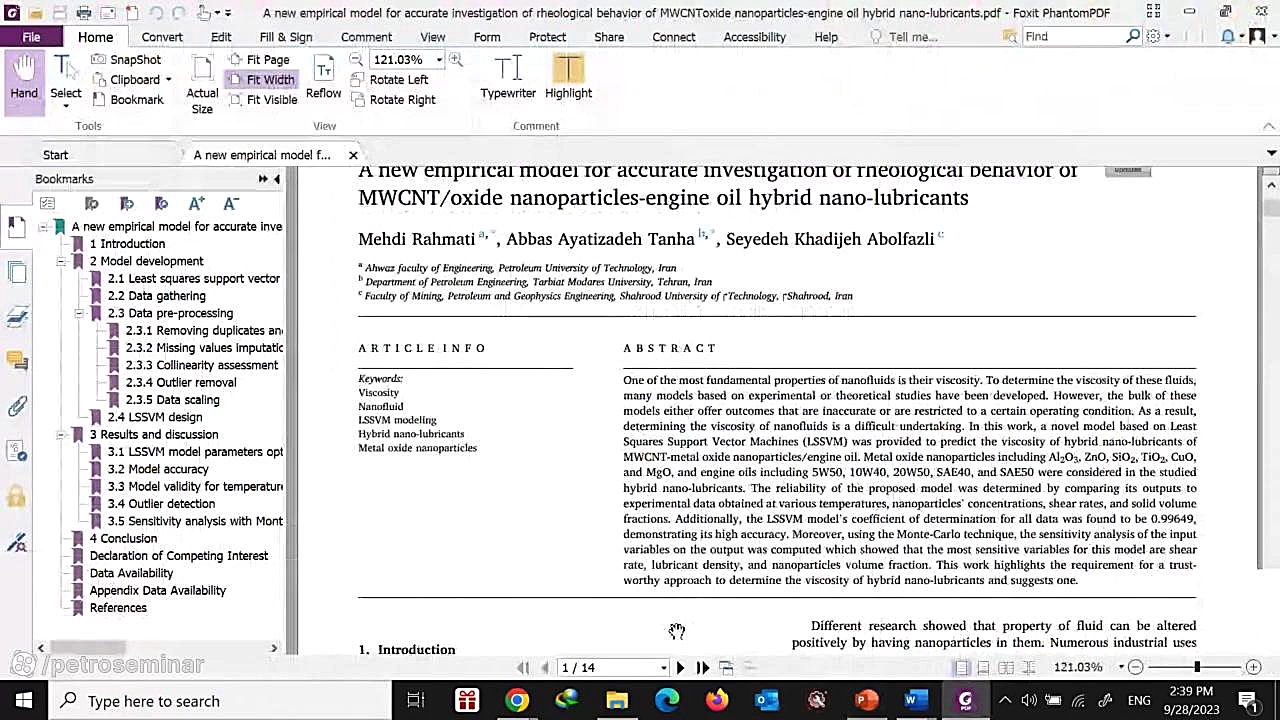This screenshot has height=720, width=1280.
Task: Jump to the References bookmark
Action: pos(118,608)
